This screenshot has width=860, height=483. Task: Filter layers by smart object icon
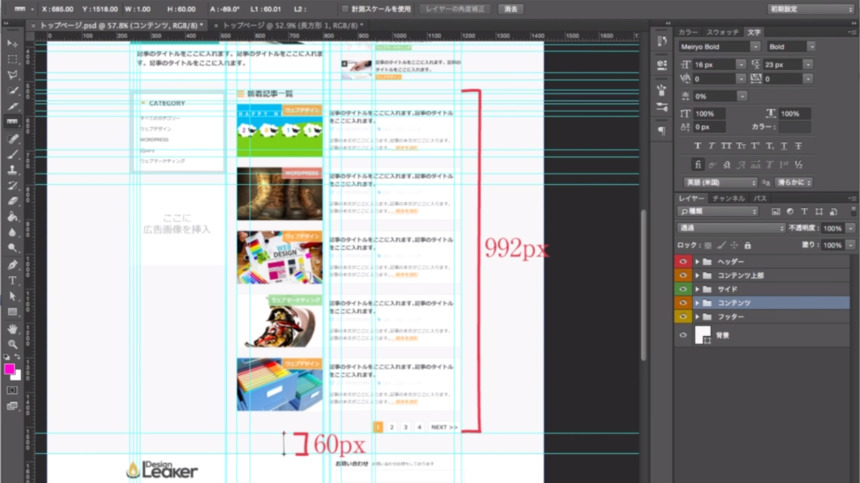click(834, 212)
